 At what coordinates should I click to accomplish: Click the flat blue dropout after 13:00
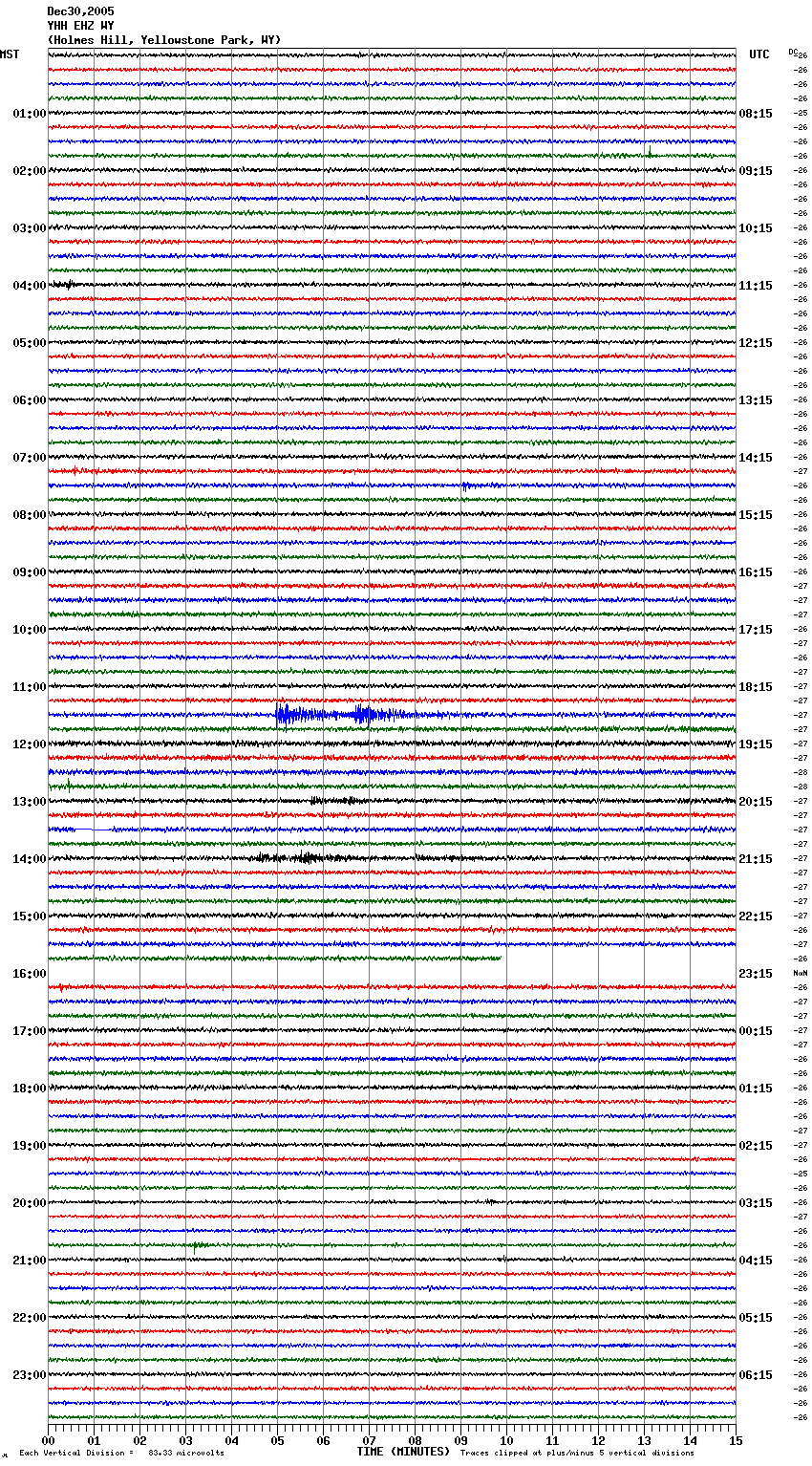coord(94,830)
